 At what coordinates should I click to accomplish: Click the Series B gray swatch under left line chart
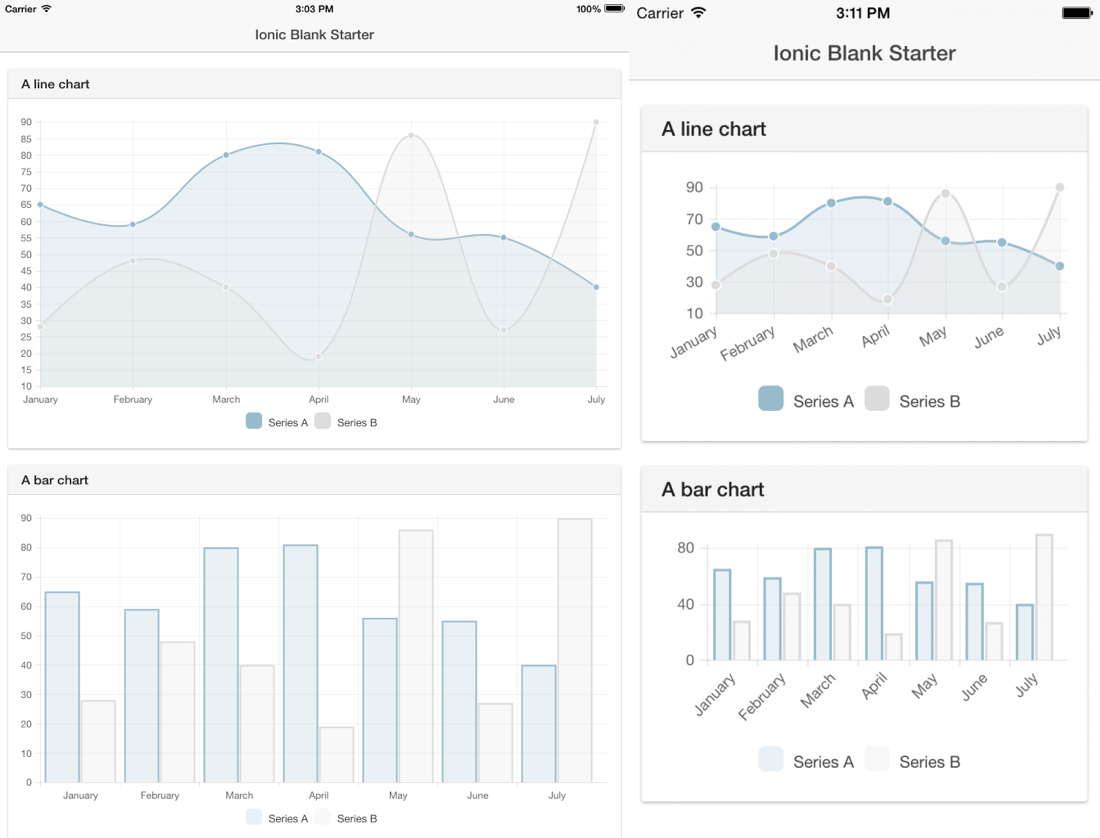click(x=322, y=421)
